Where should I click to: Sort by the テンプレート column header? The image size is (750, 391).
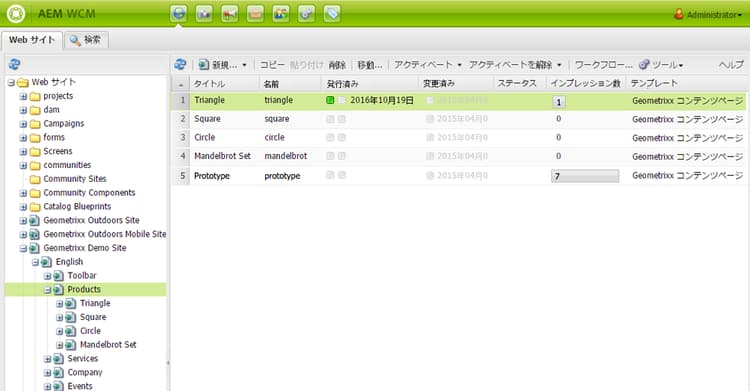pos(686,83)
